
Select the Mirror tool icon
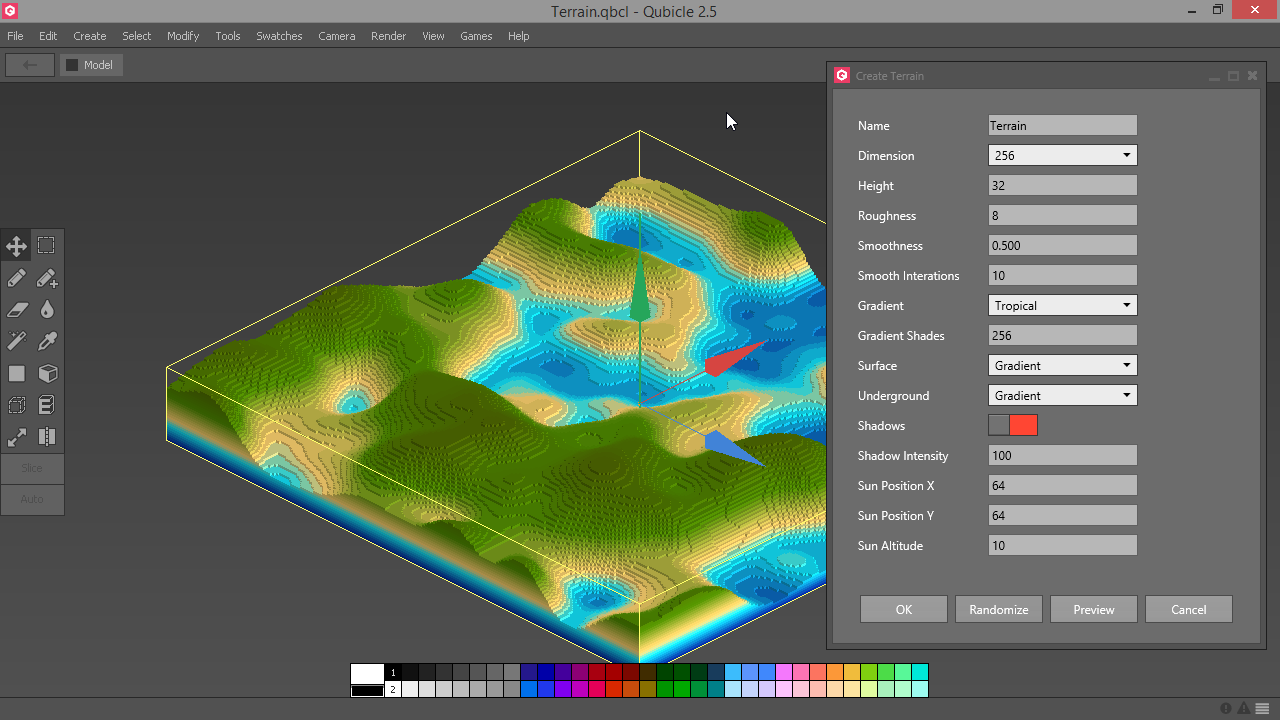coord(47,437)
